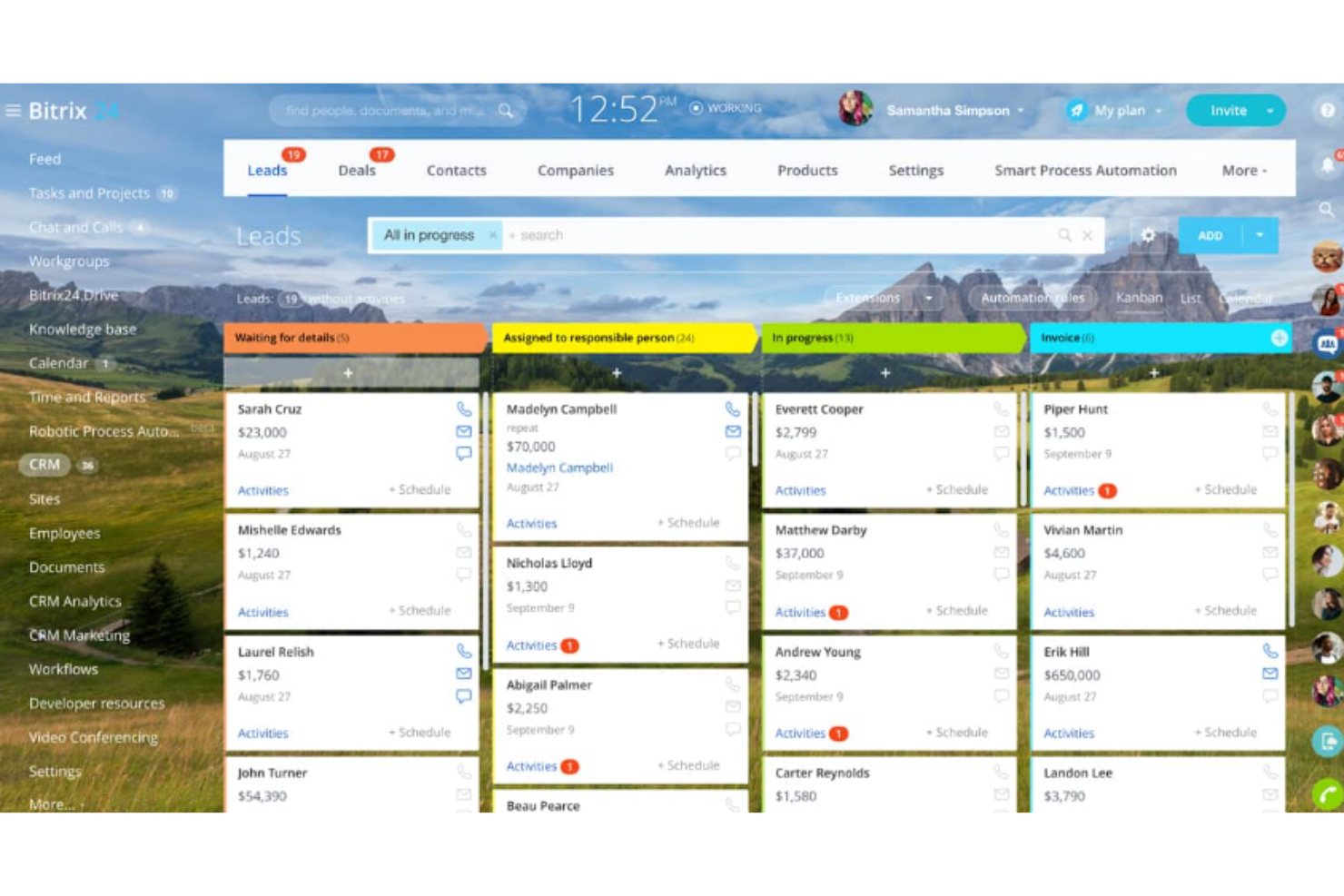
Task: Click the ADD lead button
Action: tap(1210, 235)
